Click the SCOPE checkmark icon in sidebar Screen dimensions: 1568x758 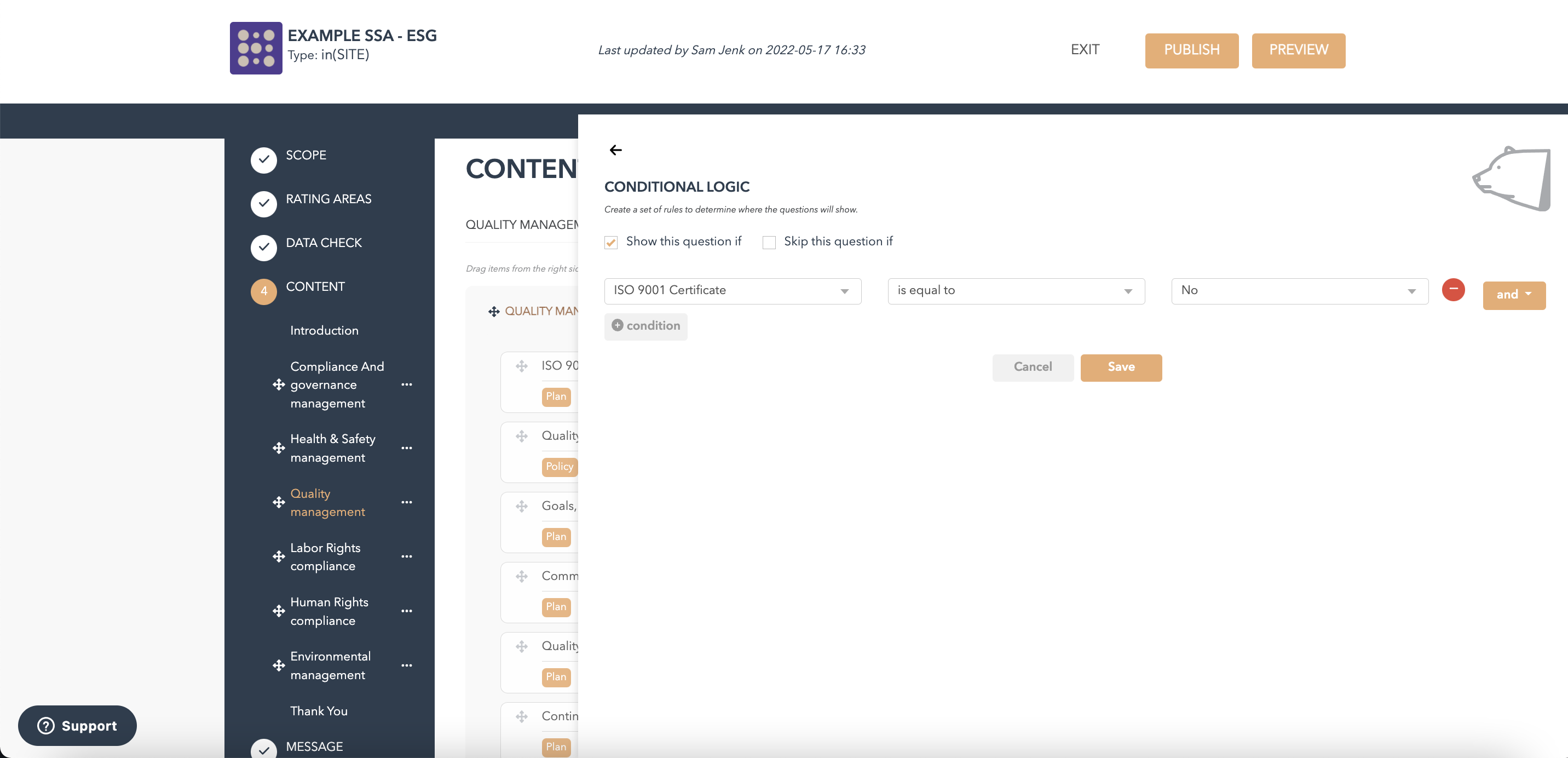(264, 158)
